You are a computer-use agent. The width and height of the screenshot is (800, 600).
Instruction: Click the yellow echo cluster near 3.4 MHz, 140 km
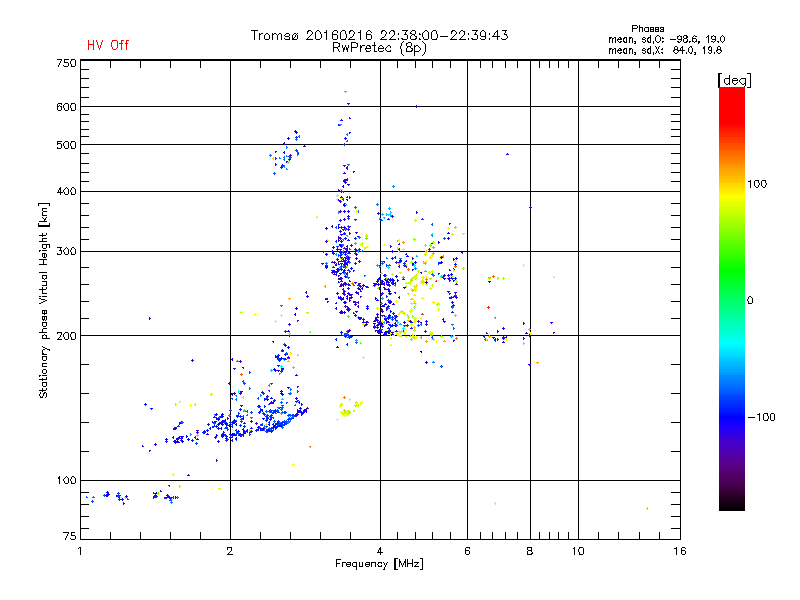(x=348, y=408)
